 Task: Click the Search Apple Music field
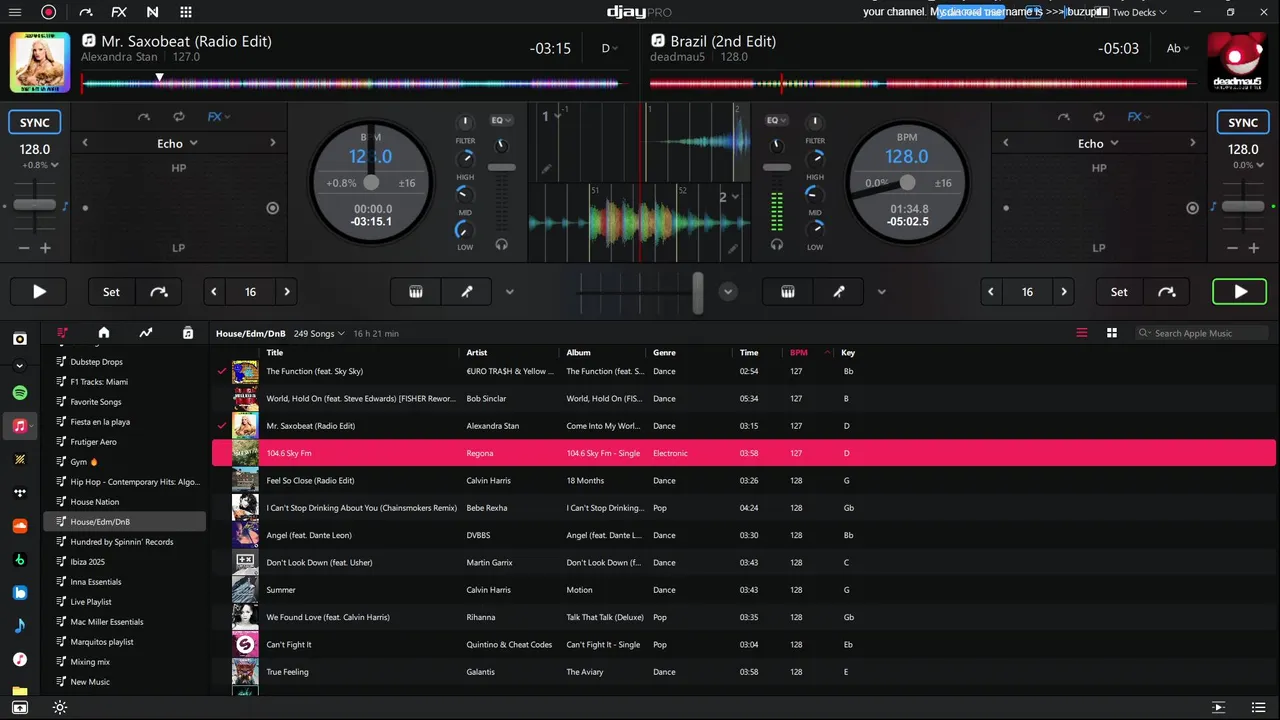(x=1203, y=333)
